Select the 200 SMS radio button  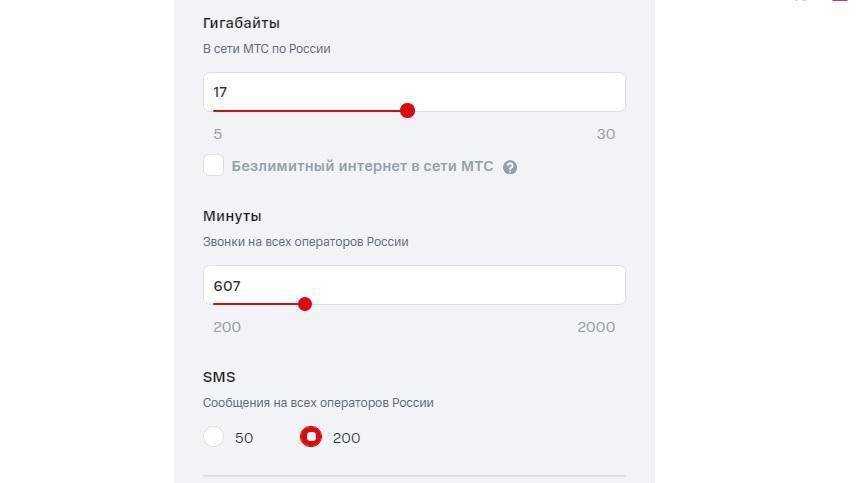pos(311,437)
